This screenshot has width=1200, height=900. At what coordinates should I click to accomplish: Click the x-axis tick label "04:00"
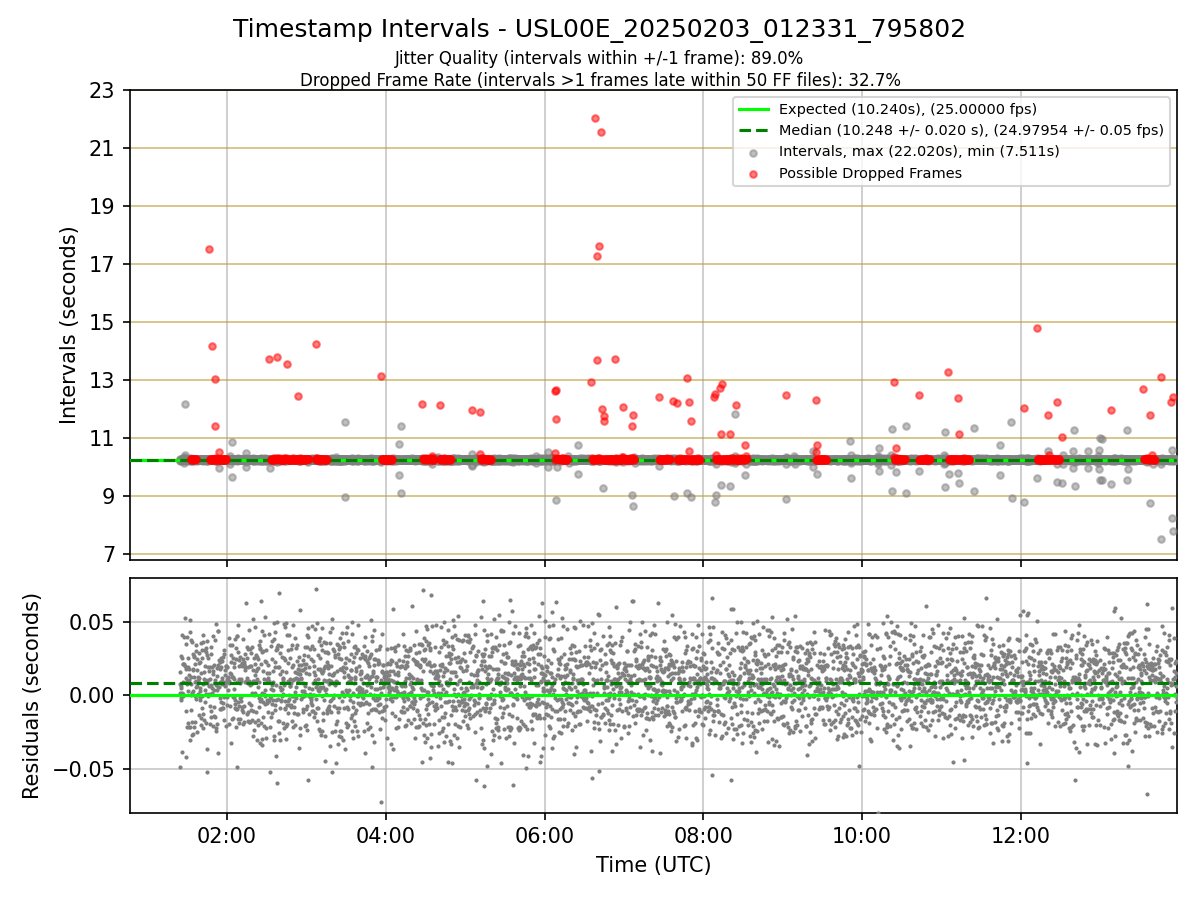coord(386,838)
